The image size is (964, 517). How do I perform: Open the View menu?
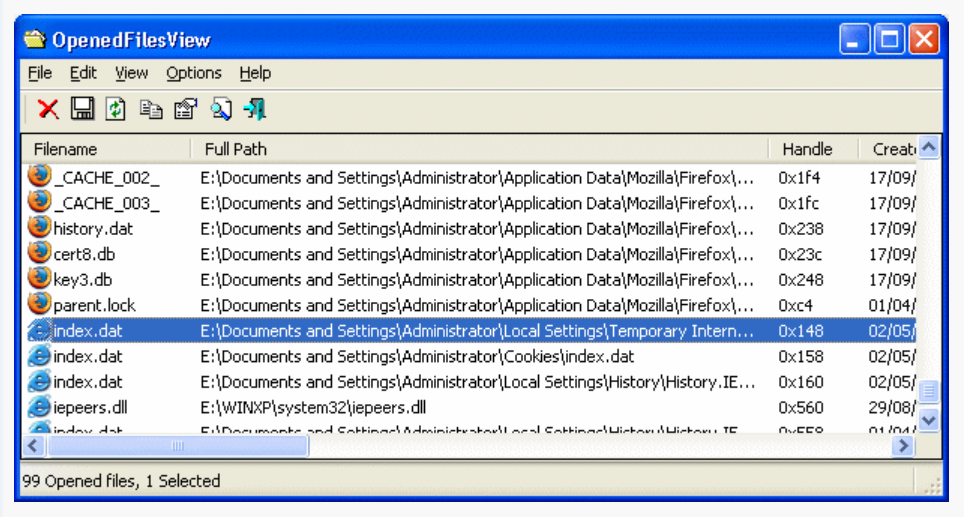tap(132, 73)
